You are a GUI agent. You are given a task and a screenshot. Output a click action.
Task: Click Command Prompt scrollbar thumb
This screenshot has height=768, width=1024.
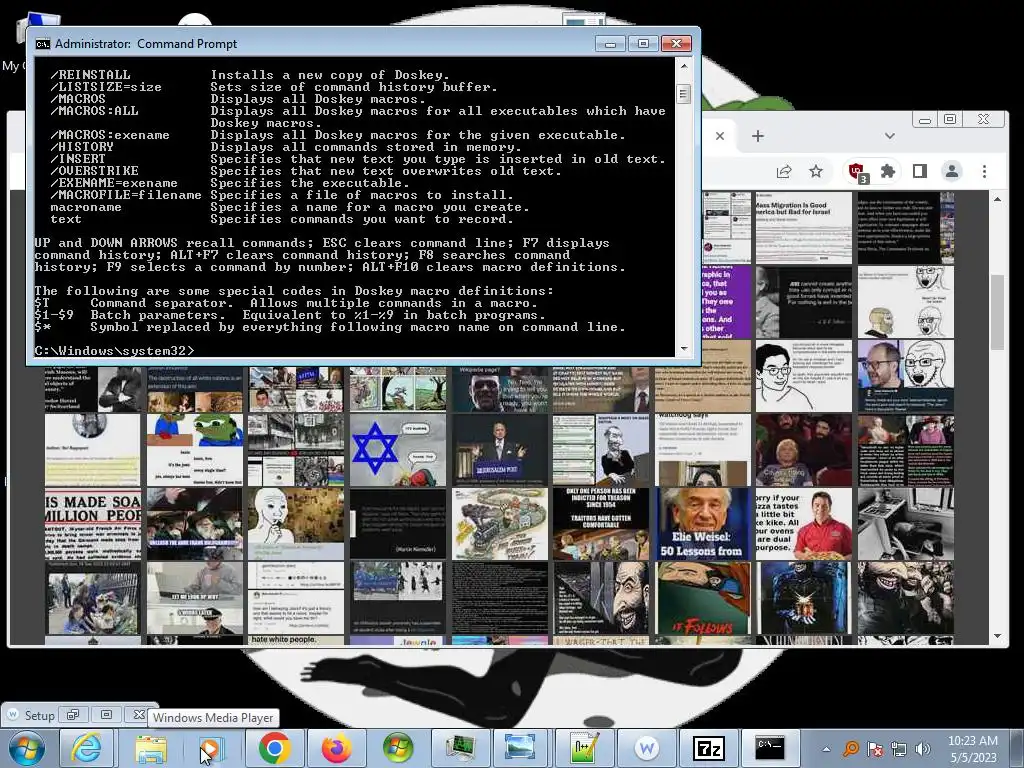coord(684,94)
